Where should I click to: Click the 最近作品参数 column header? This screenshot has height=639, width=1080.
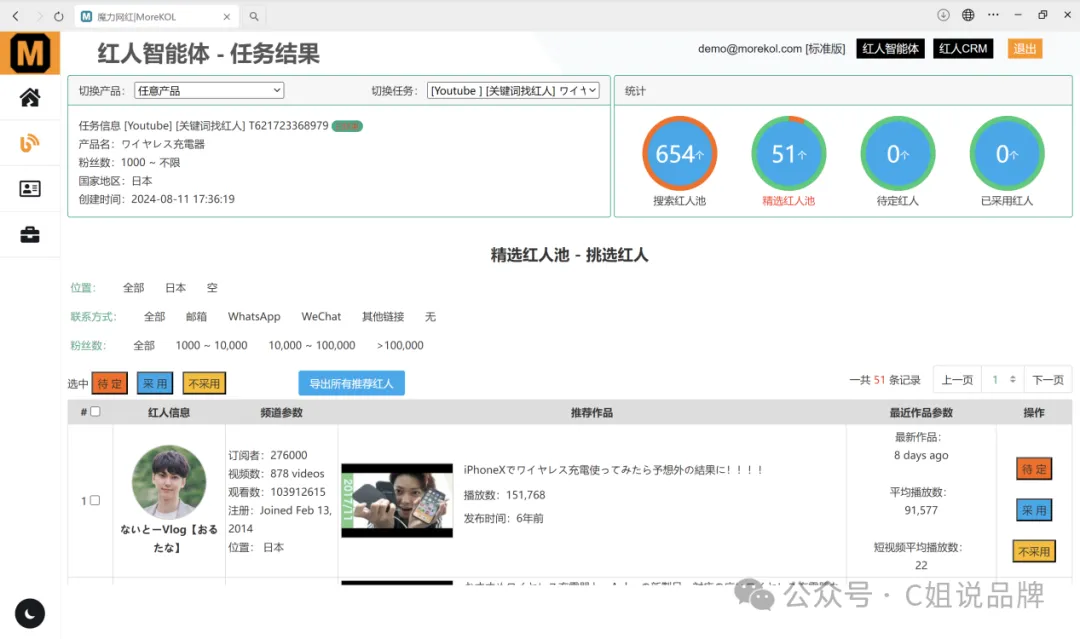pyautogui.click(x=921, y=412)
